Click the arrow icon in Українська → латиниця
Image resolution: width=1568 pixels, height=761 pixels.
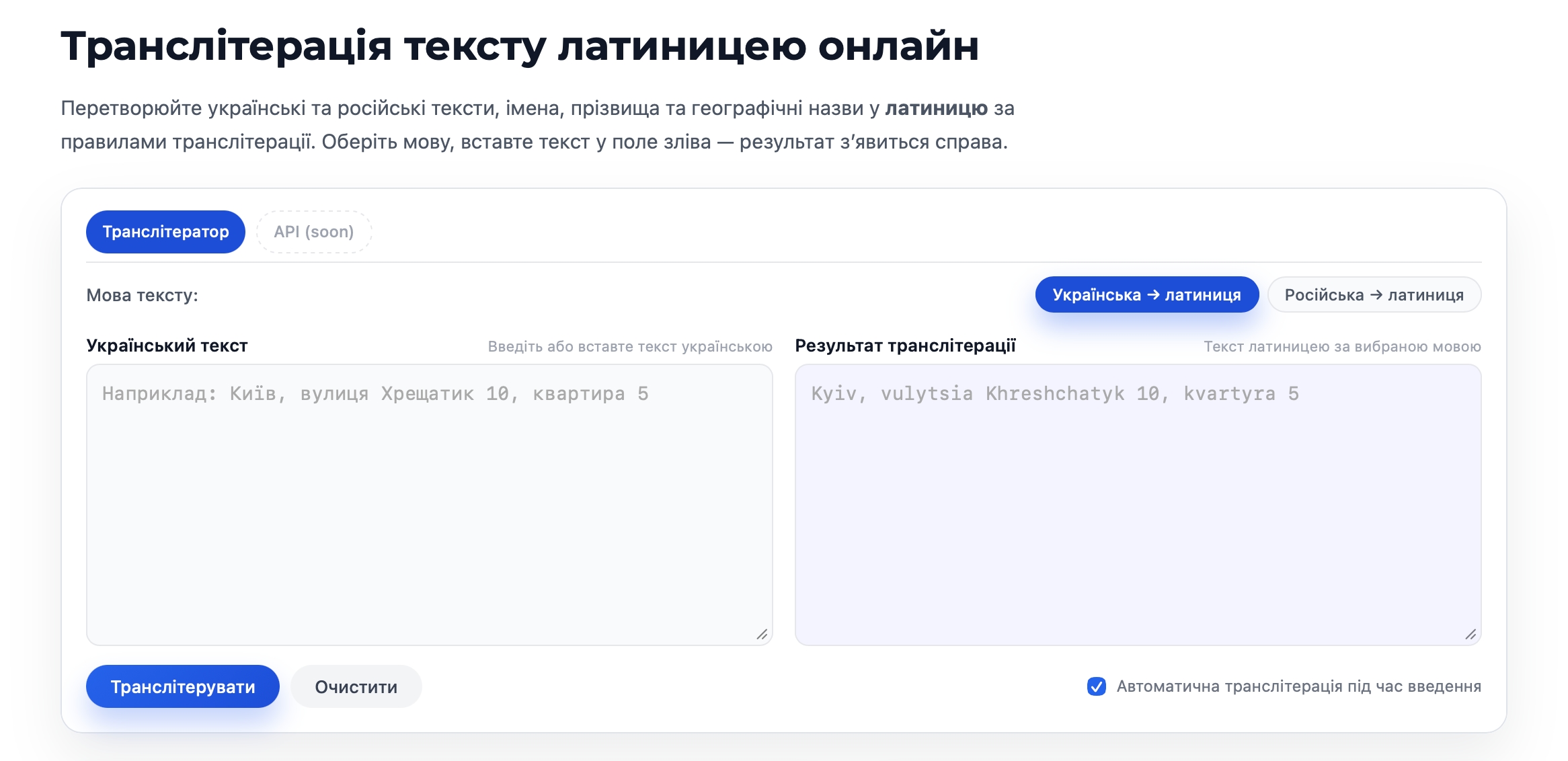click(x=1153, y=295)
